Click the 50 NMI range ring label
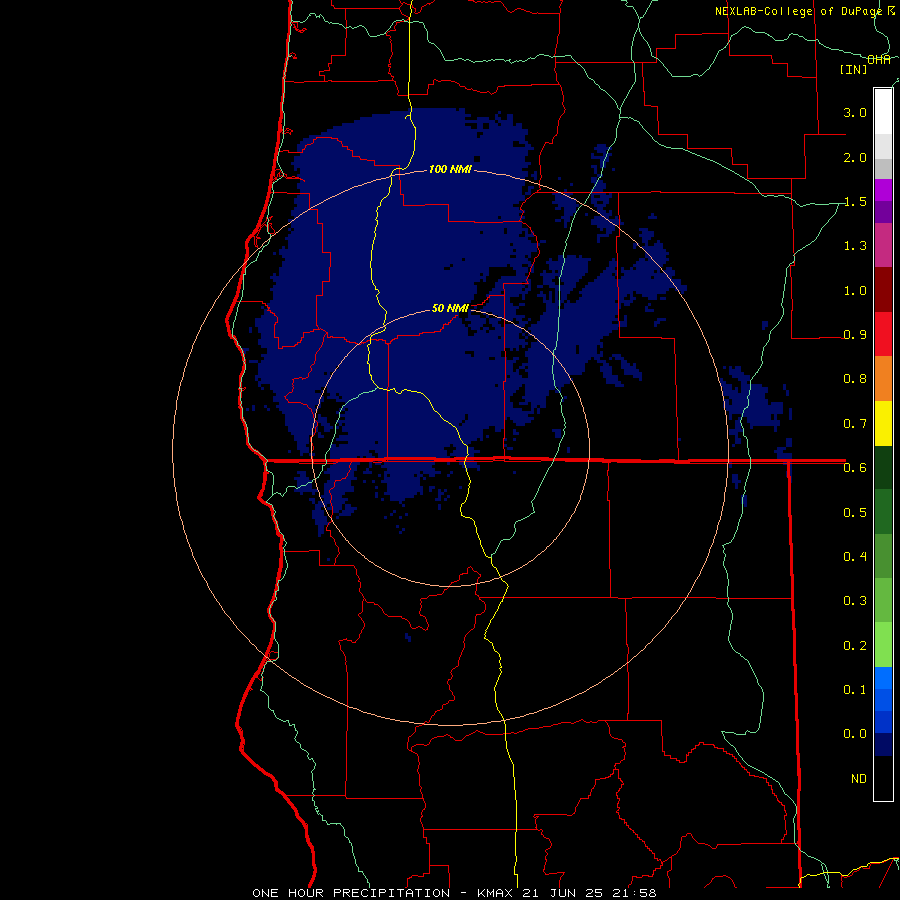This screenshot has height=900, width=900. pyautogui.click(x=450, y=308)
